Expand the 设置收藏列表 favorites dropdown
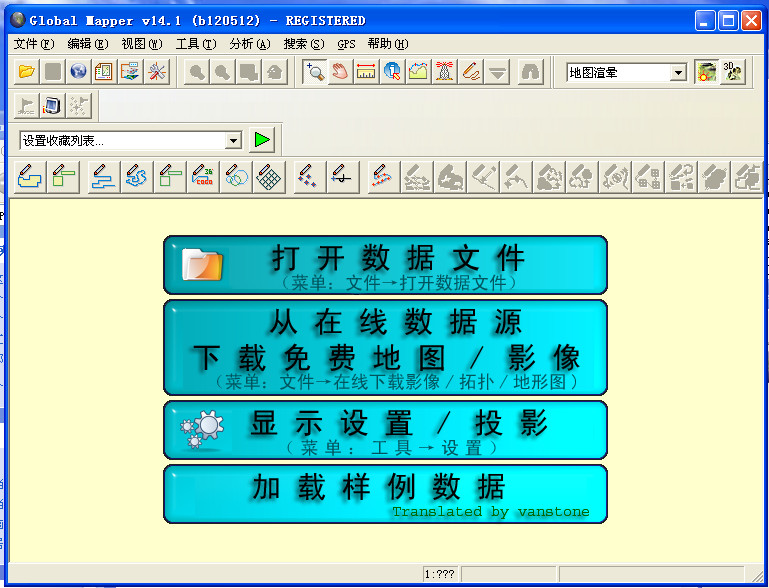 [x=234, y=141]
